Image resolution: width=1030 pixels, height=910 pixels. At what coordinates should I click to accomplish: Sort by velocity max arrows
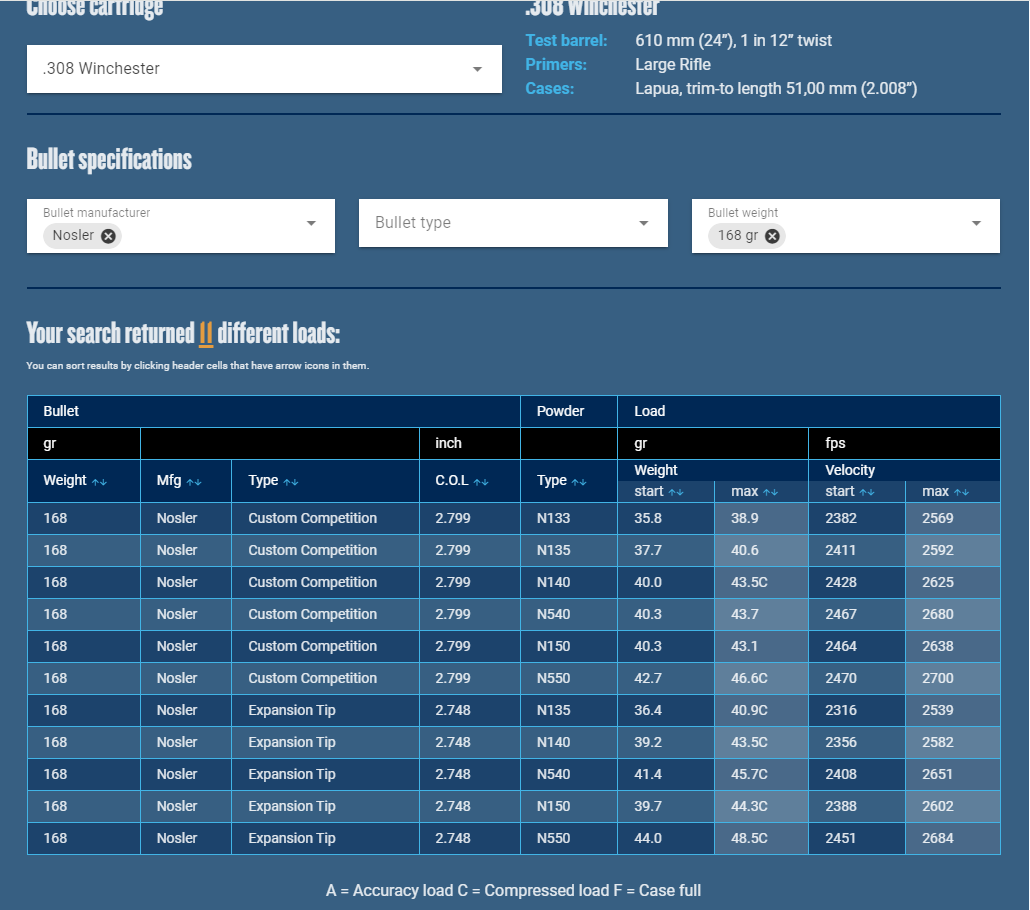point(961,492)
